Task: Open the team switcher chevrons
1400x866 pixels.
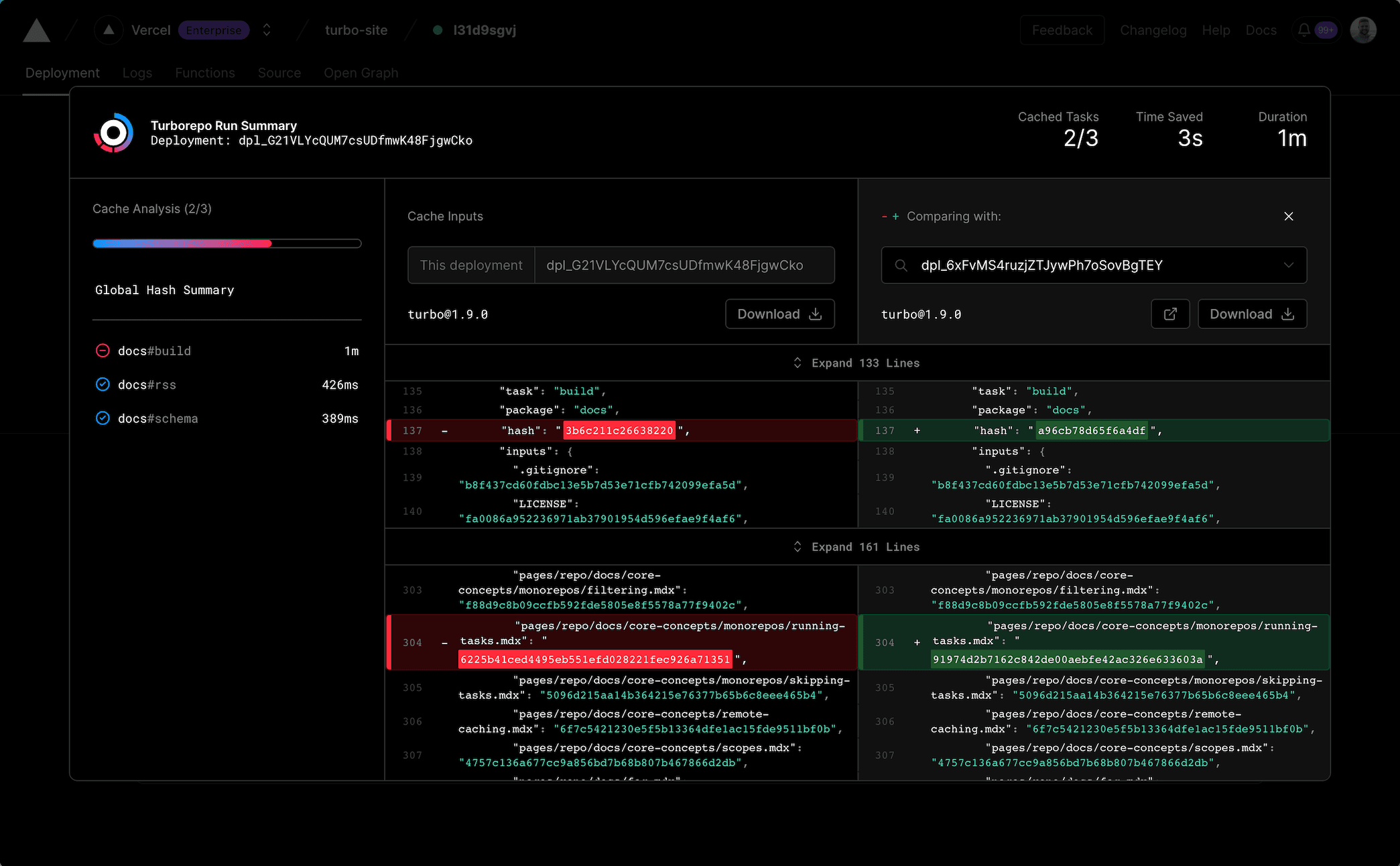Action: [x=267, y=30]
